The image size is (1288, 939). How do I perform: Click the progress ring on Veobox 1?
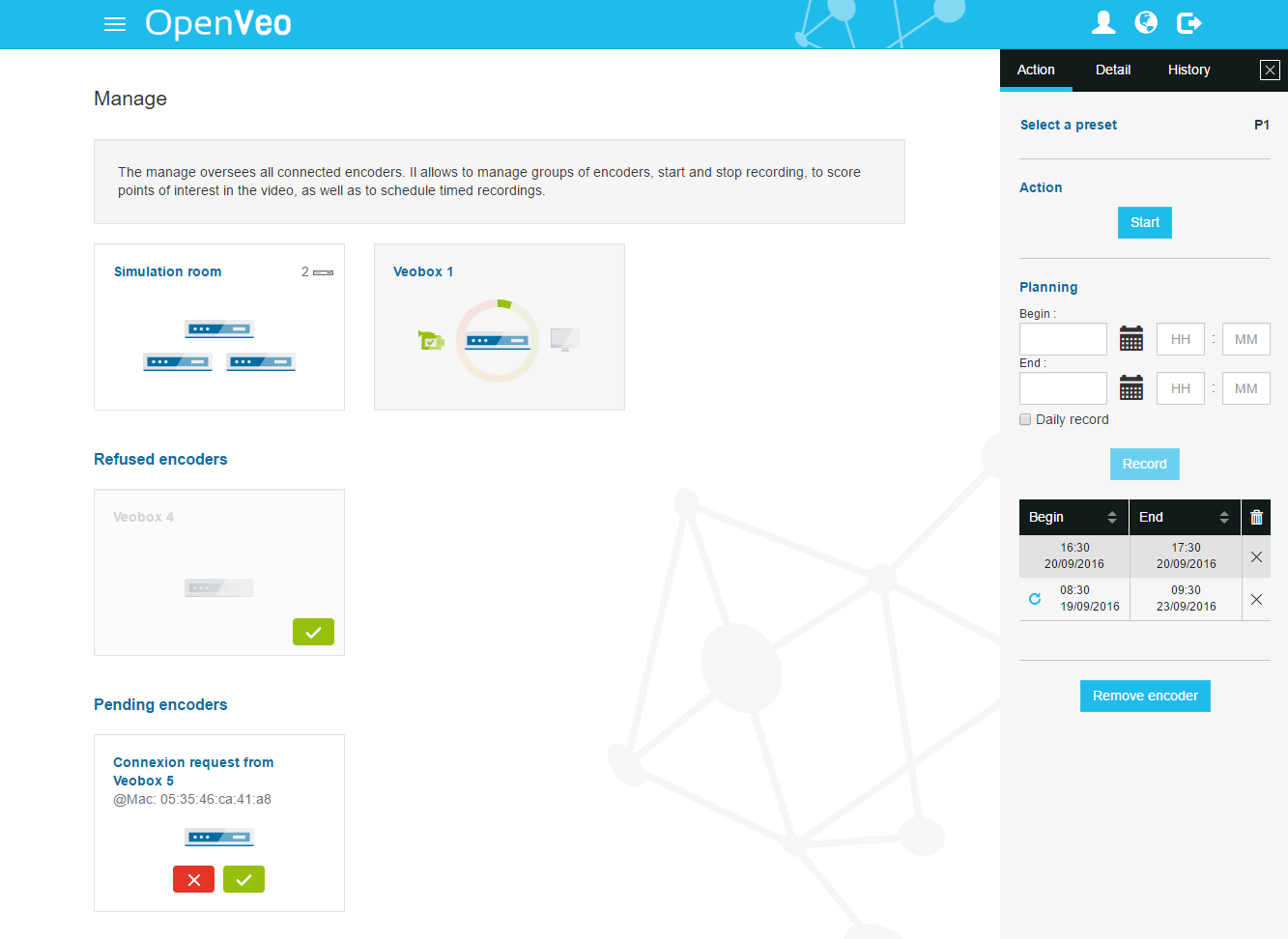coord(497,340)
